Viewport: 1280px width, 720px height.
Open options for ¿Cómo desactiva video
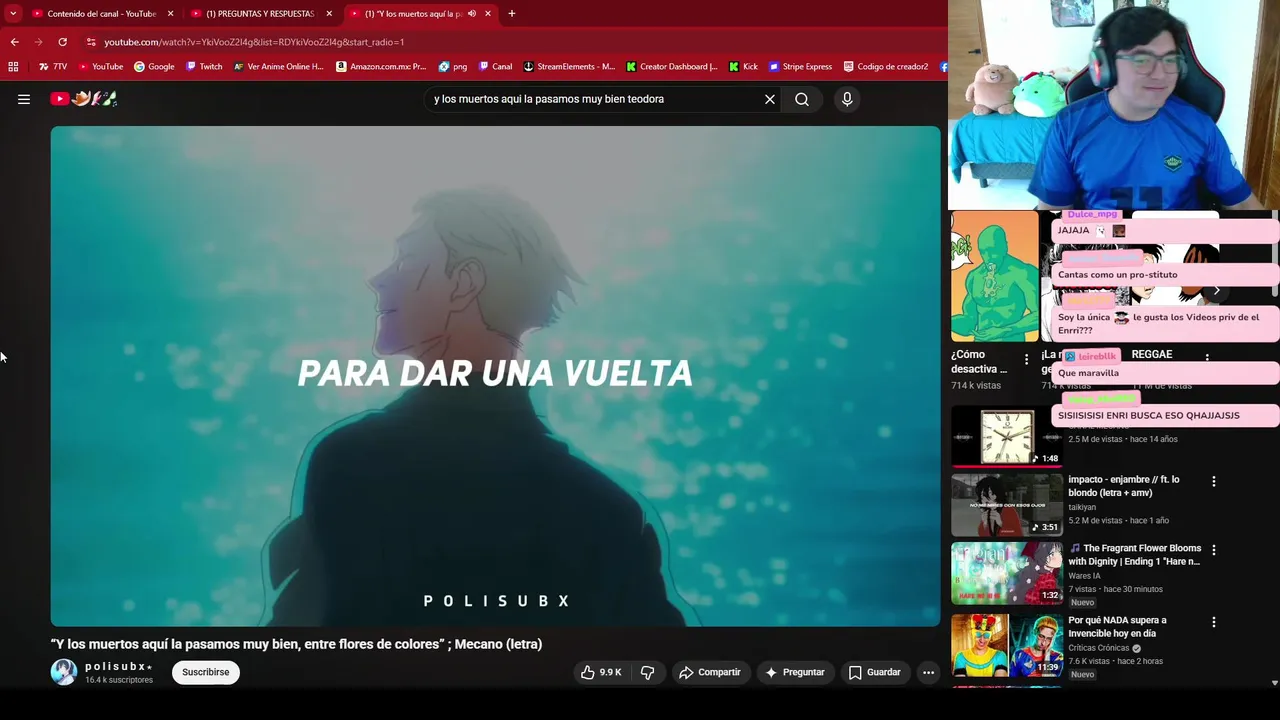[x=1026, y=358]
